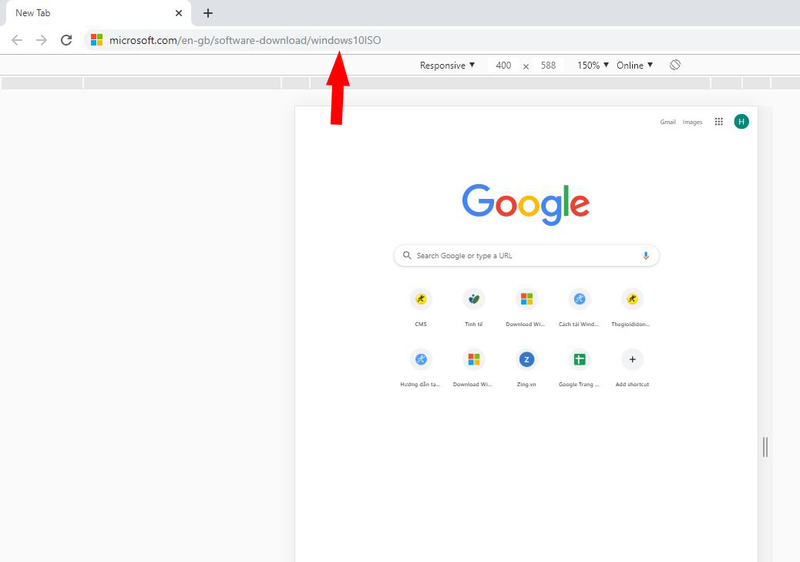Open the Google apps grid icon
800x562 pixels.
pyautogui.click(x=719, y=121)
